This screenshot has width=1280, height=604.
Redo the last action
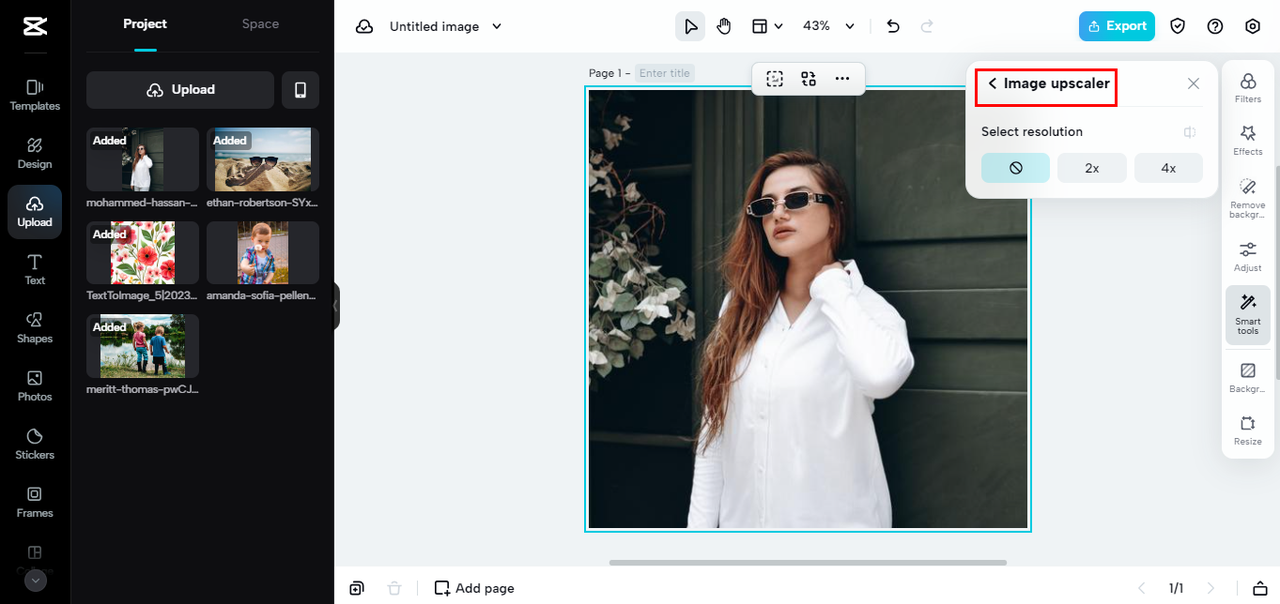[x=927, y=26]
